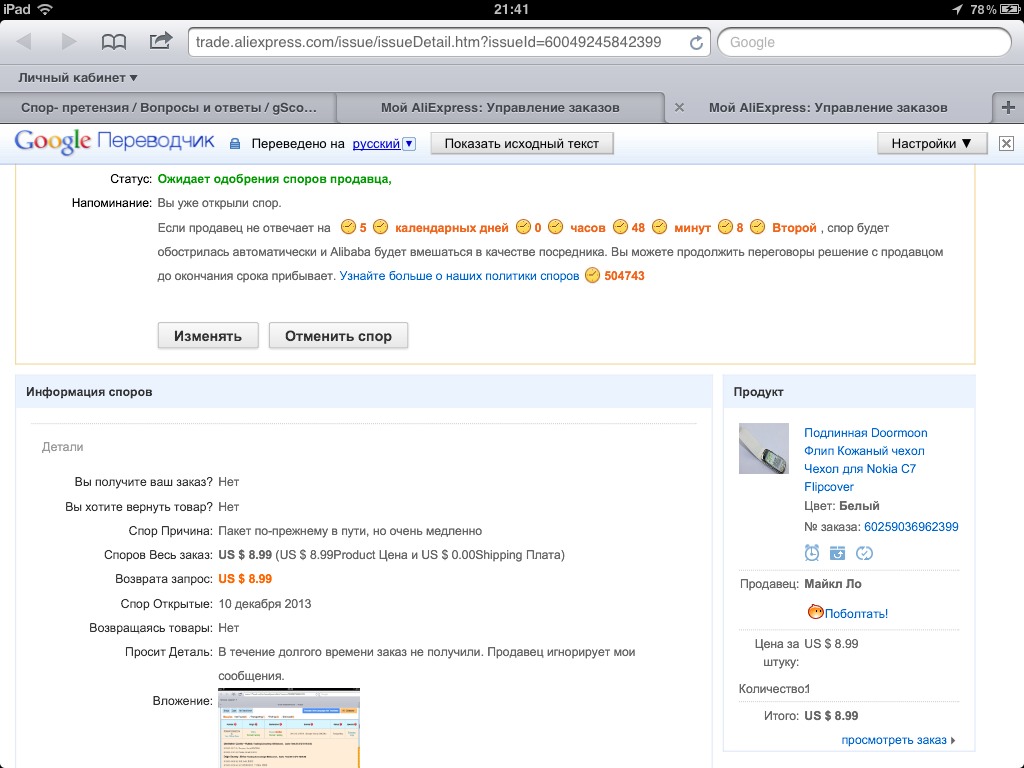Click просмотреть заказ link
This screenshot has height=768, width=1024.
[893, 740]
